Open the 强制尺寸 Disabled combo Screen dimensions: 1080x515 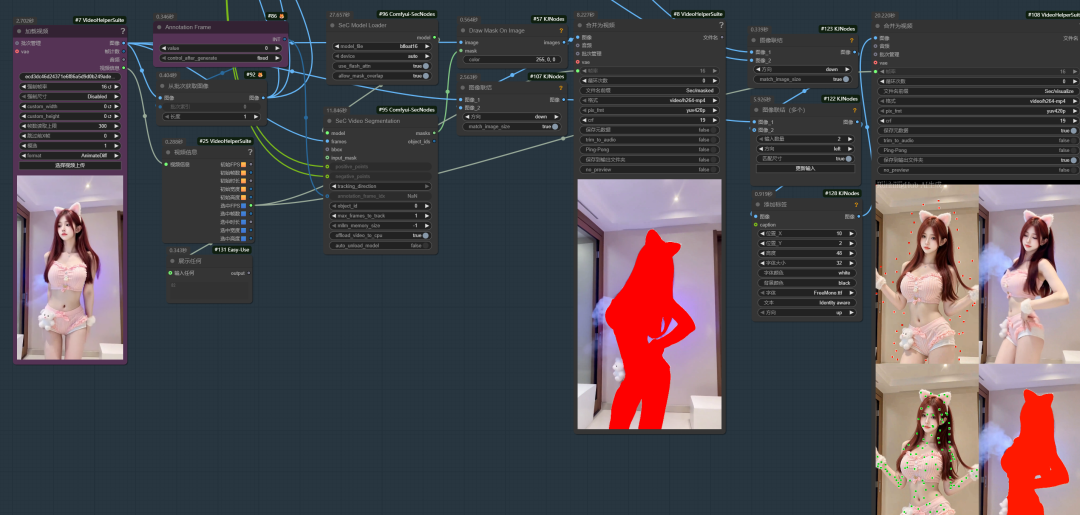tap(70, 96)
